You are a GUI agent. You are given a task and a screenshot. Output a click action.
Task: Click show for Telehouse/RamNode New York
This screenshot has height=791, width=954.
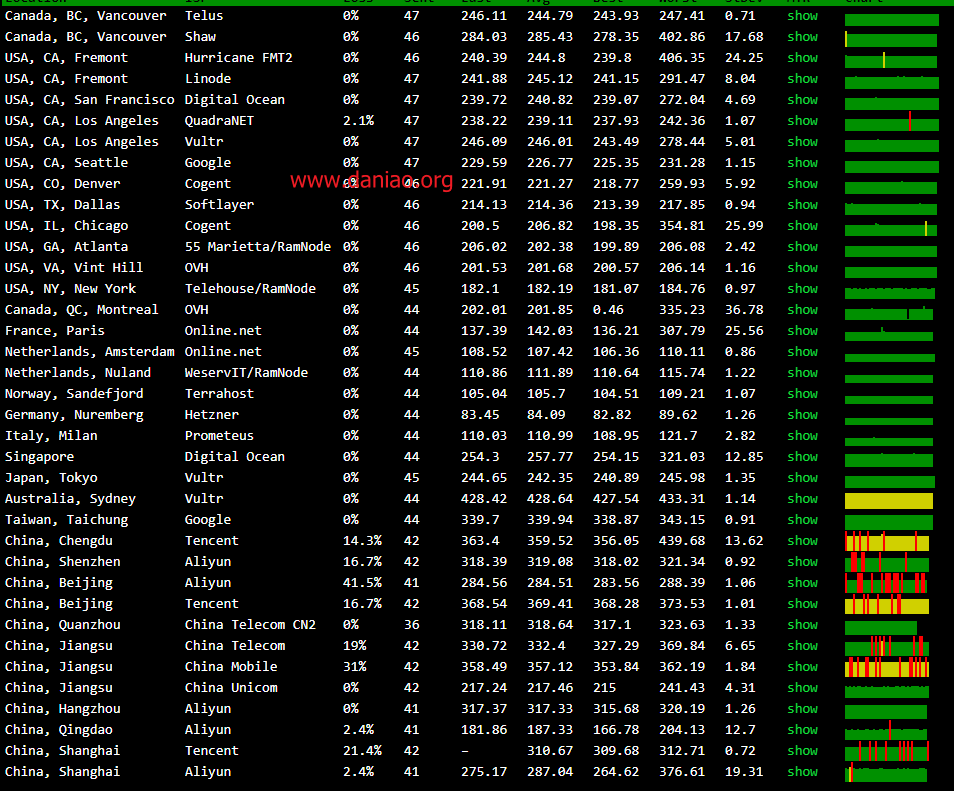(x=803, y=288)
